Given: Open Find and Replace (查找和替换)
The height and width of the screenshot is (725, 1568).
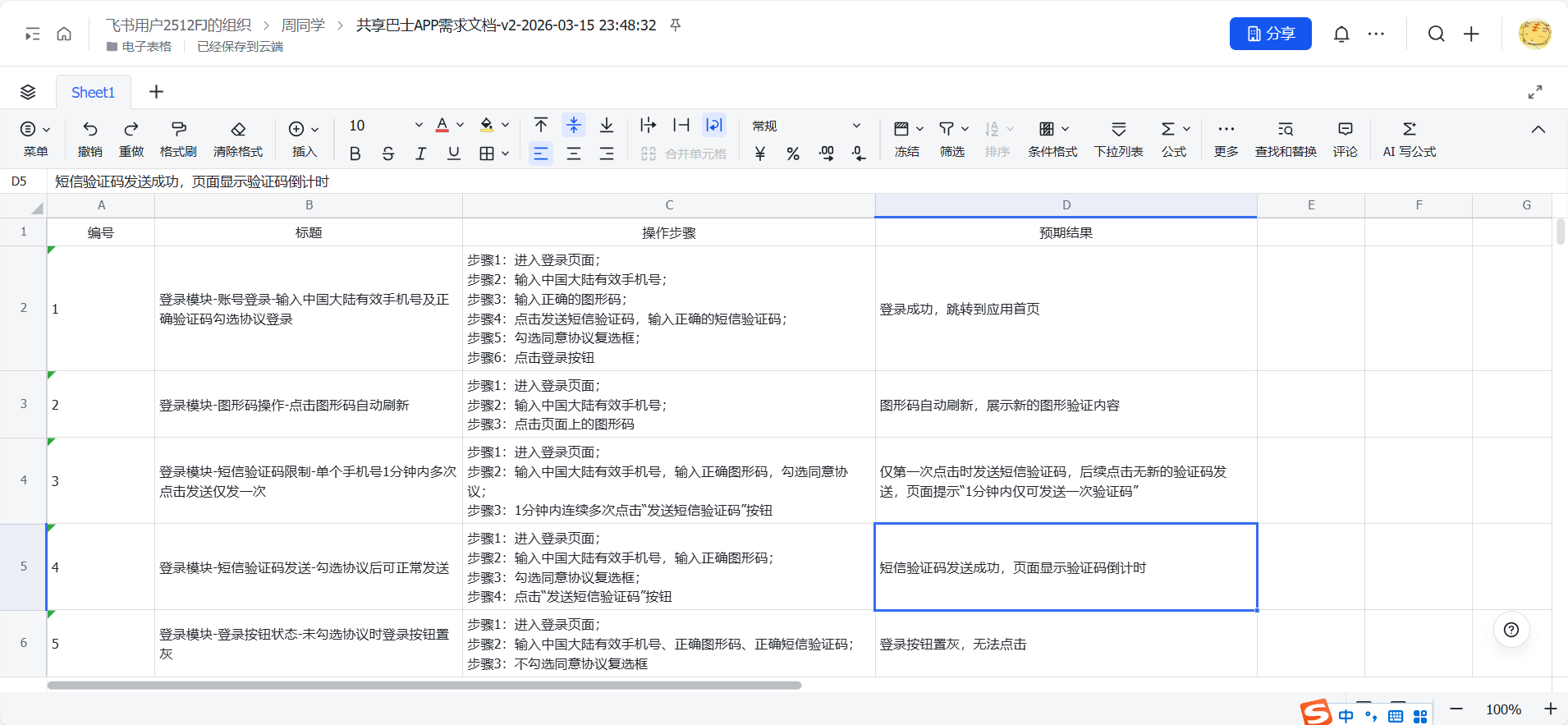Looking at the screenshot, I should (x=1286, y=130).
